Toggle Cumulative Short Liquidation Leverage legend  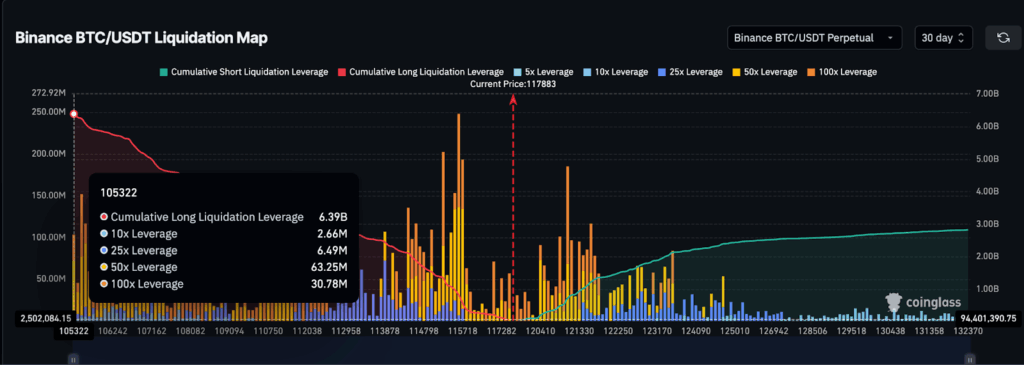(243, 72)
